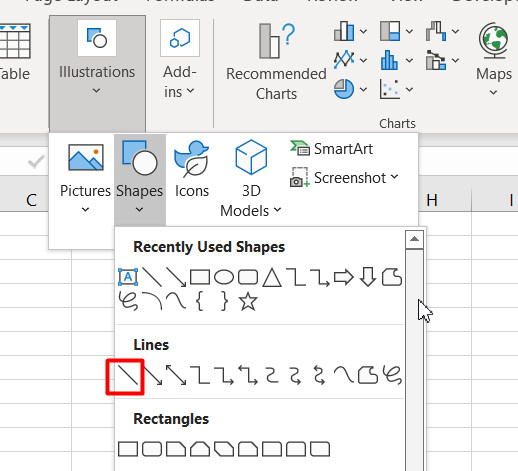
Task: Pick the Scribble tool in Lines section
Action: click(x=392, y=375)
